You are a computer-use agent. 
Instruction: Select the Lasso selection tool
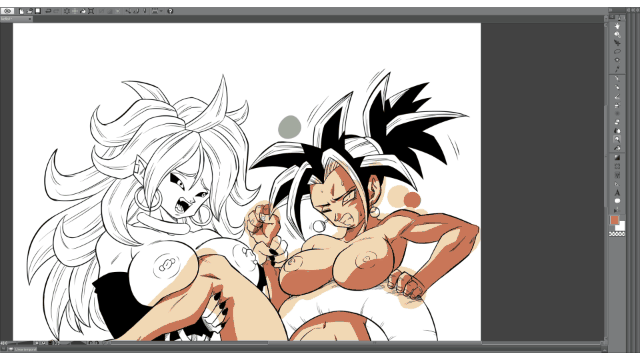click(x=617, y=51)
